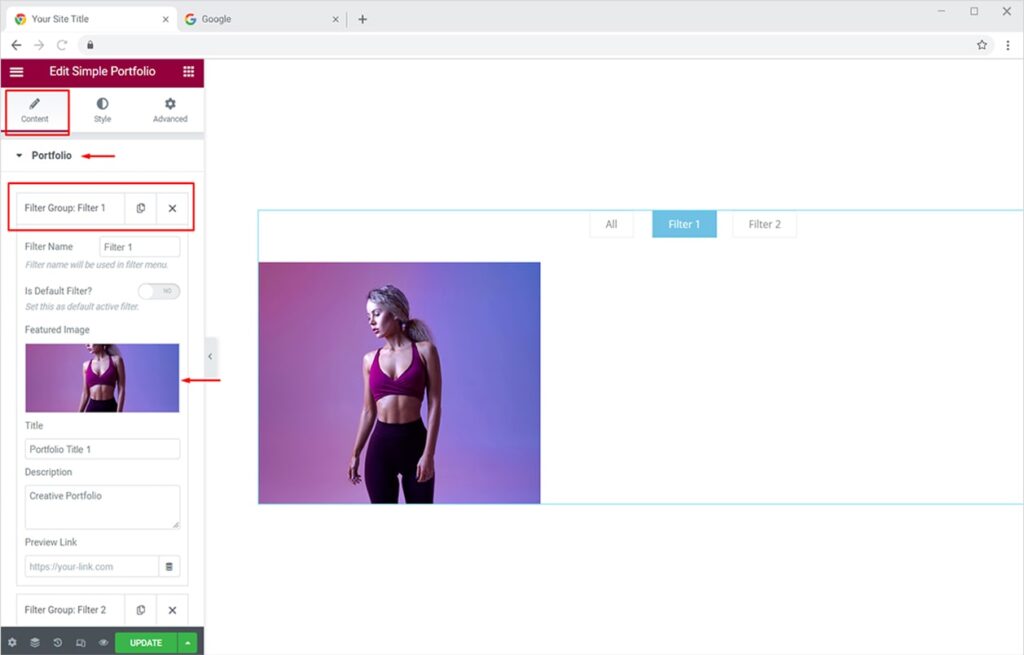Open Navigator layers icon in bottom bar
The width and height of the screenshot is (1024, 655).
(35, 643)
